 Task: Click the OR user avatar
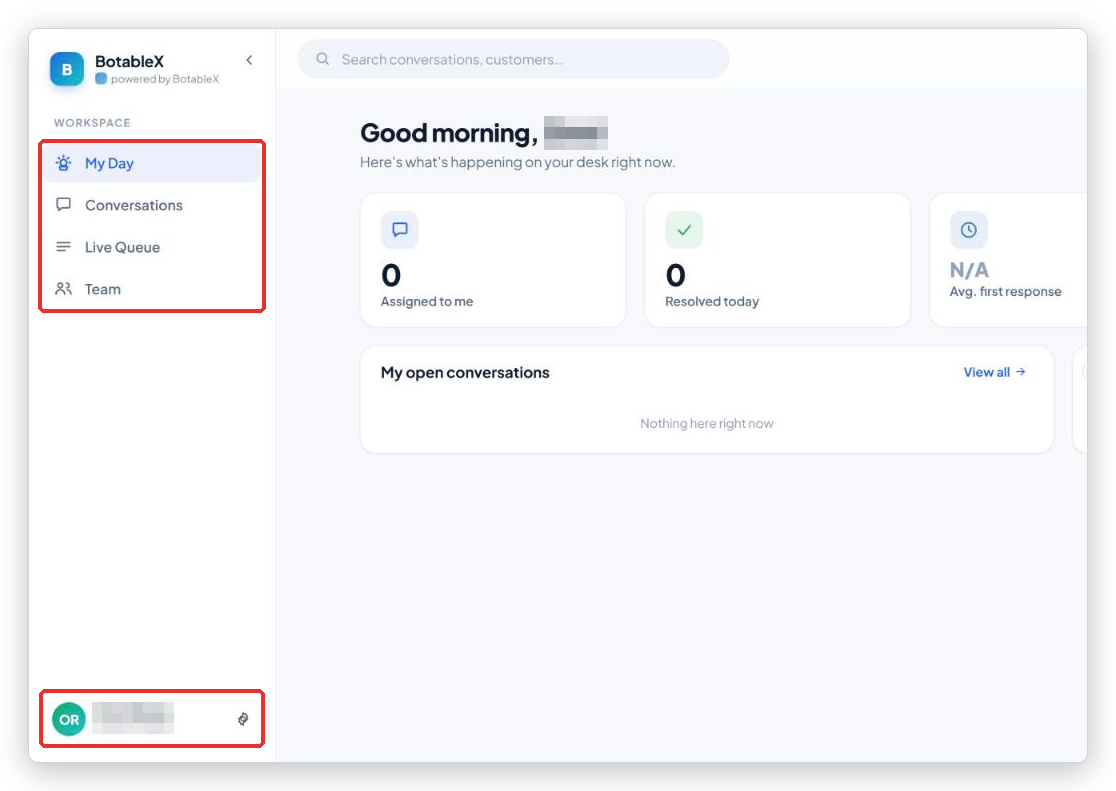(69, 719)
